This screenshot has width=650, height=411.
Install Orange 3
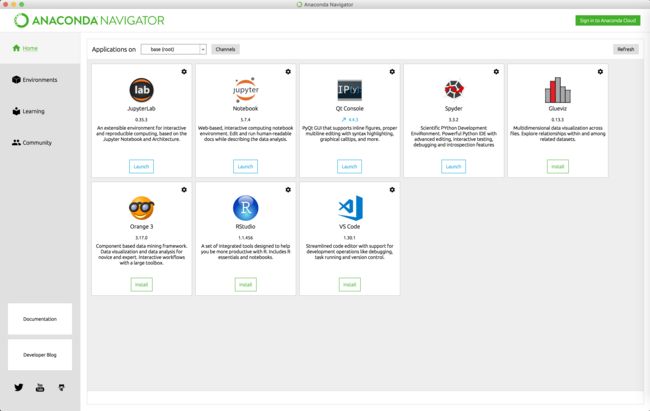(x=141, y=285)
